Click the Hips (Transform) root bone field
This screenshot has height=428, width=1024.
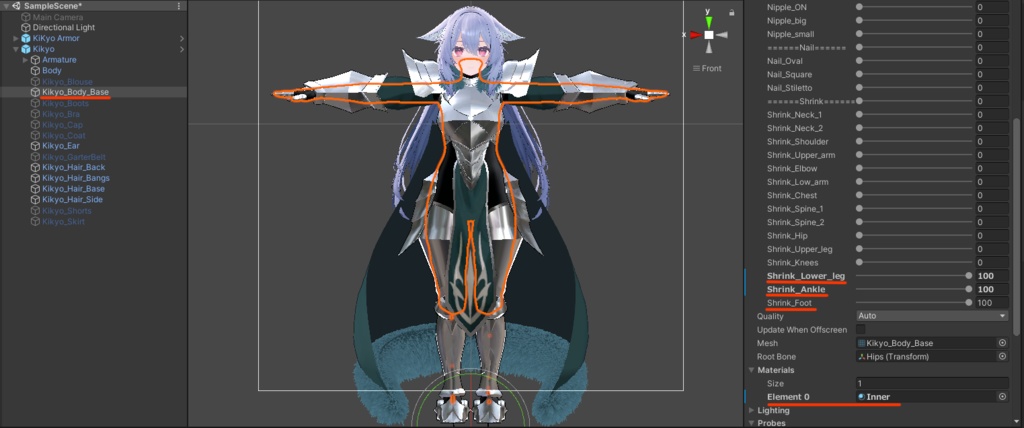click(926, 357)
